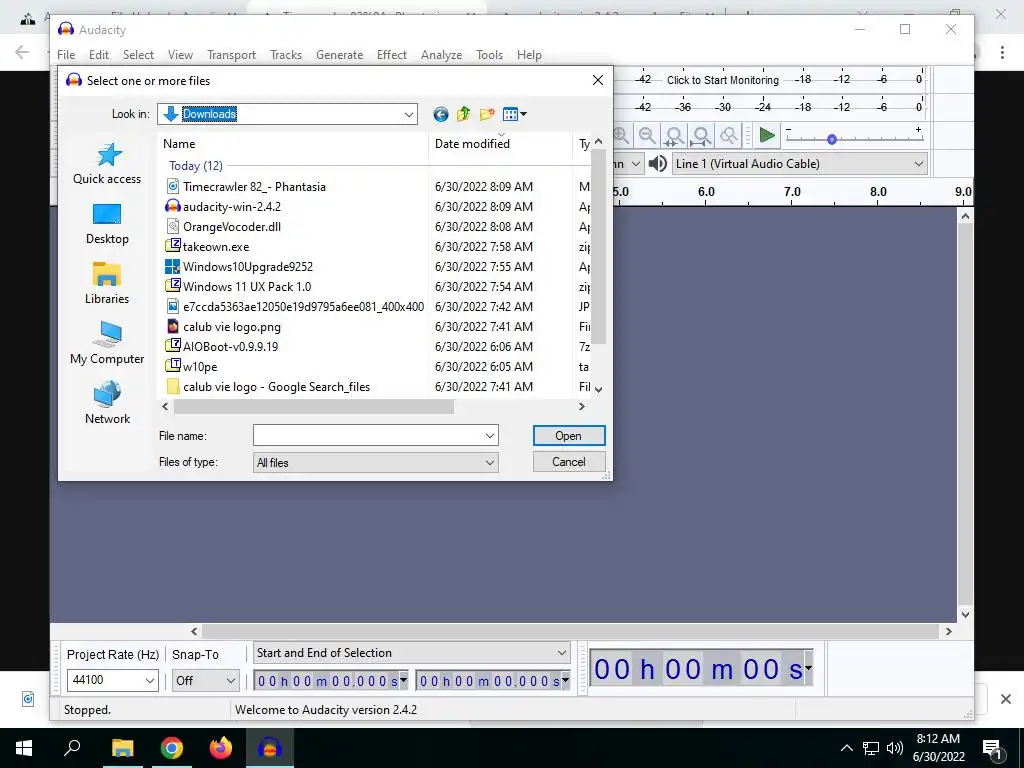Click to Start Monitoring in meter
This screenshot has width=1024, height=768.
click(723, 80)
